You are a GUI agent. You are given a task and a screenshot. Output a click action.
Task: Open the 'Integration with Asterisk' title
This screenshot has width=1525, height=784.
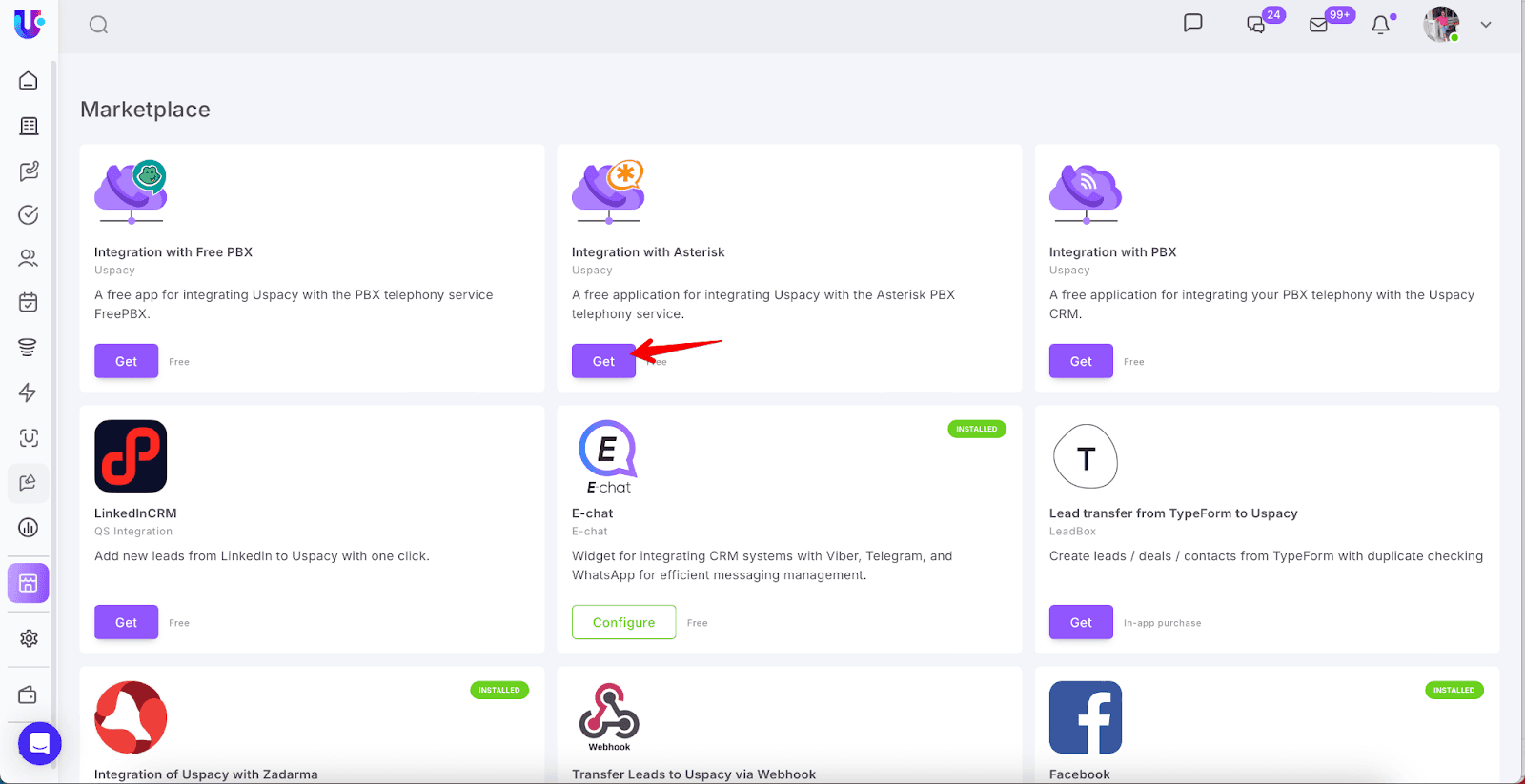[x=648, y=252]
